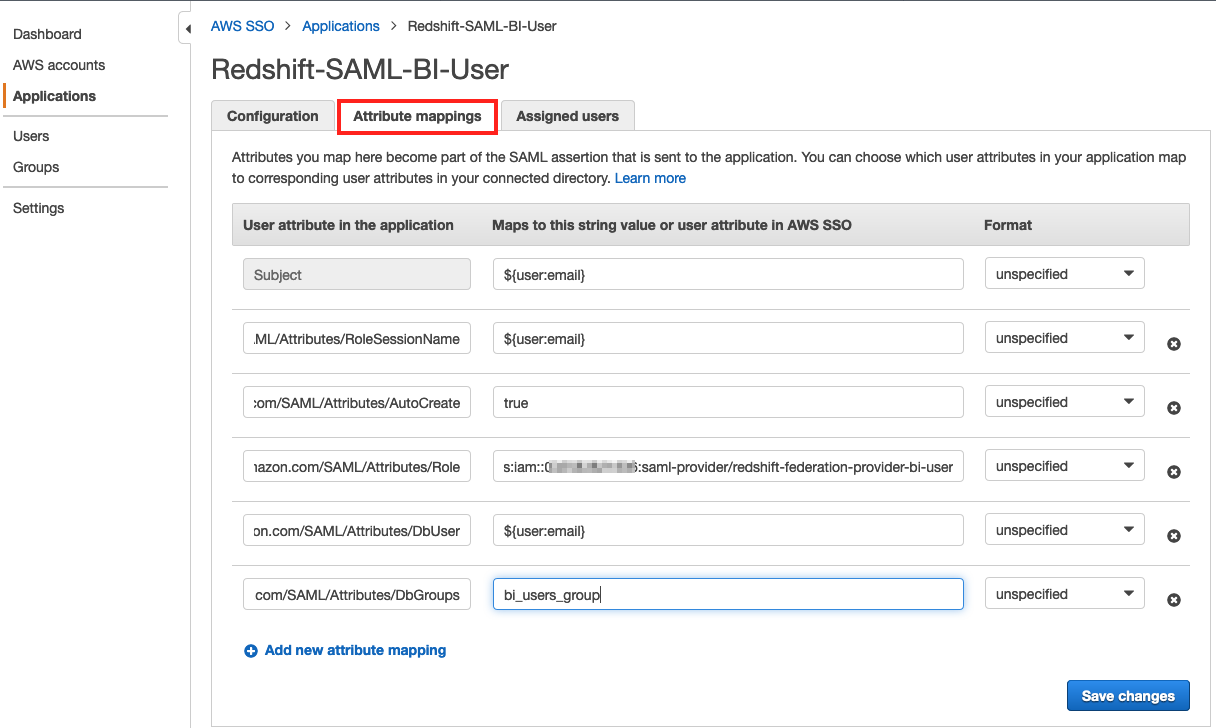The image size is (1216, 728).
Task: Go to Dashboard in sidebar
Action: pyautogui.click(x=47, y=34)
